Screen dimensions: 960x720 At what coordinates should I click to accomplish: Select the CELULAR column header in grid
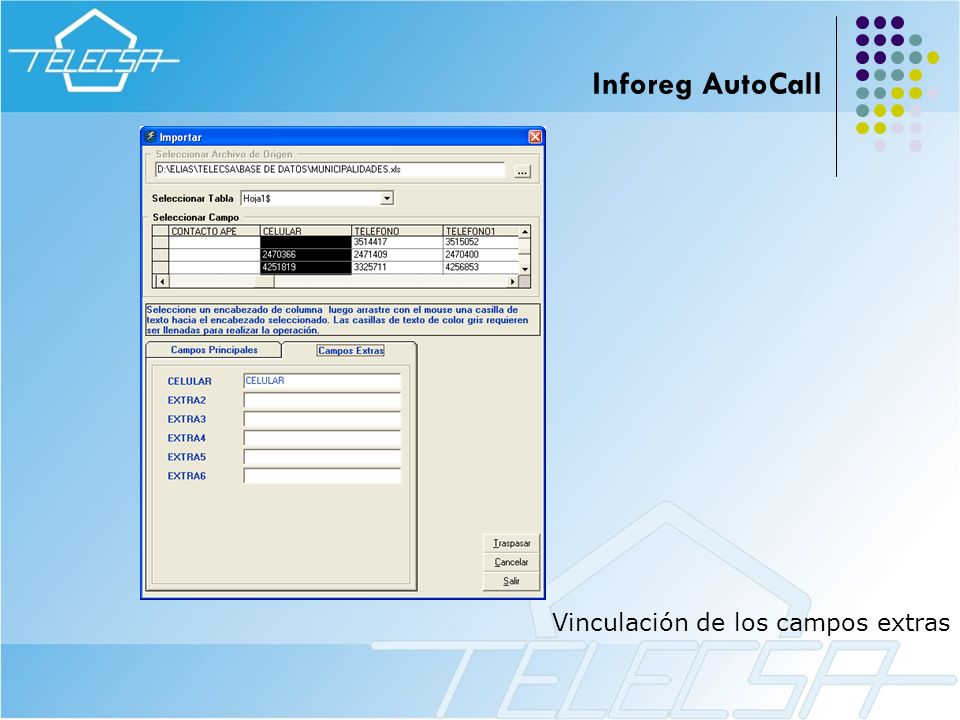tap(306, 231)
